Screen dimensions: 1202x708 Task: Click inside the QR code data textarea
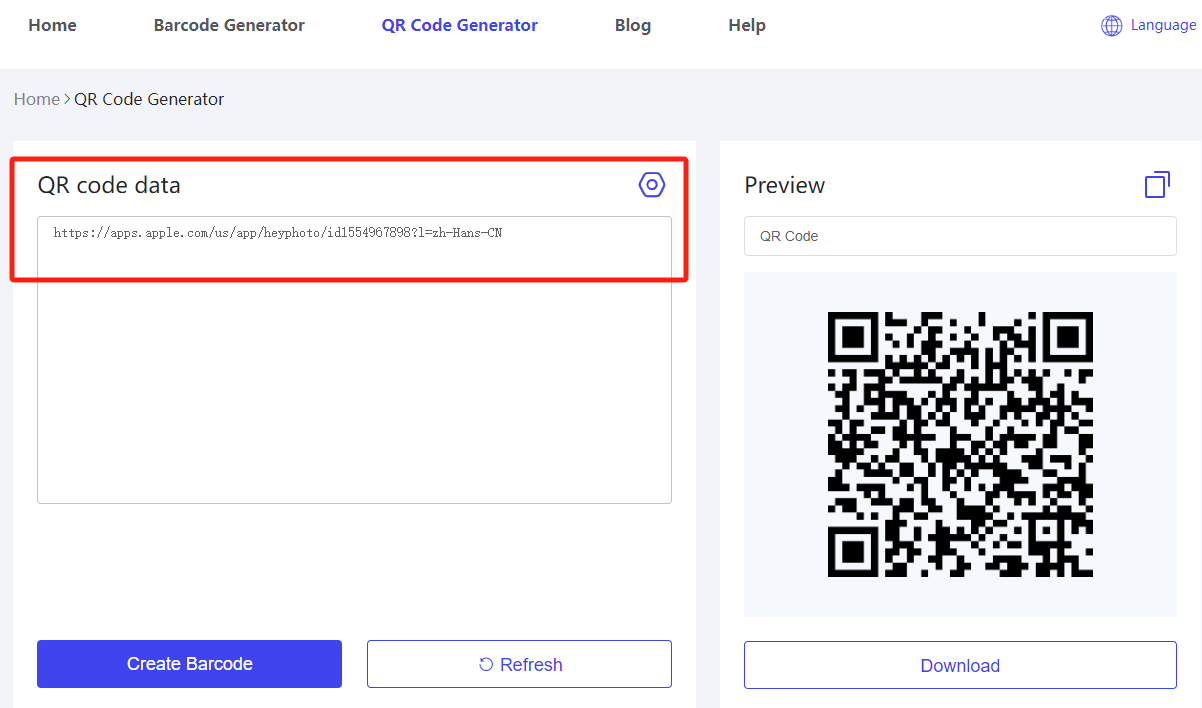coord(354,380)
